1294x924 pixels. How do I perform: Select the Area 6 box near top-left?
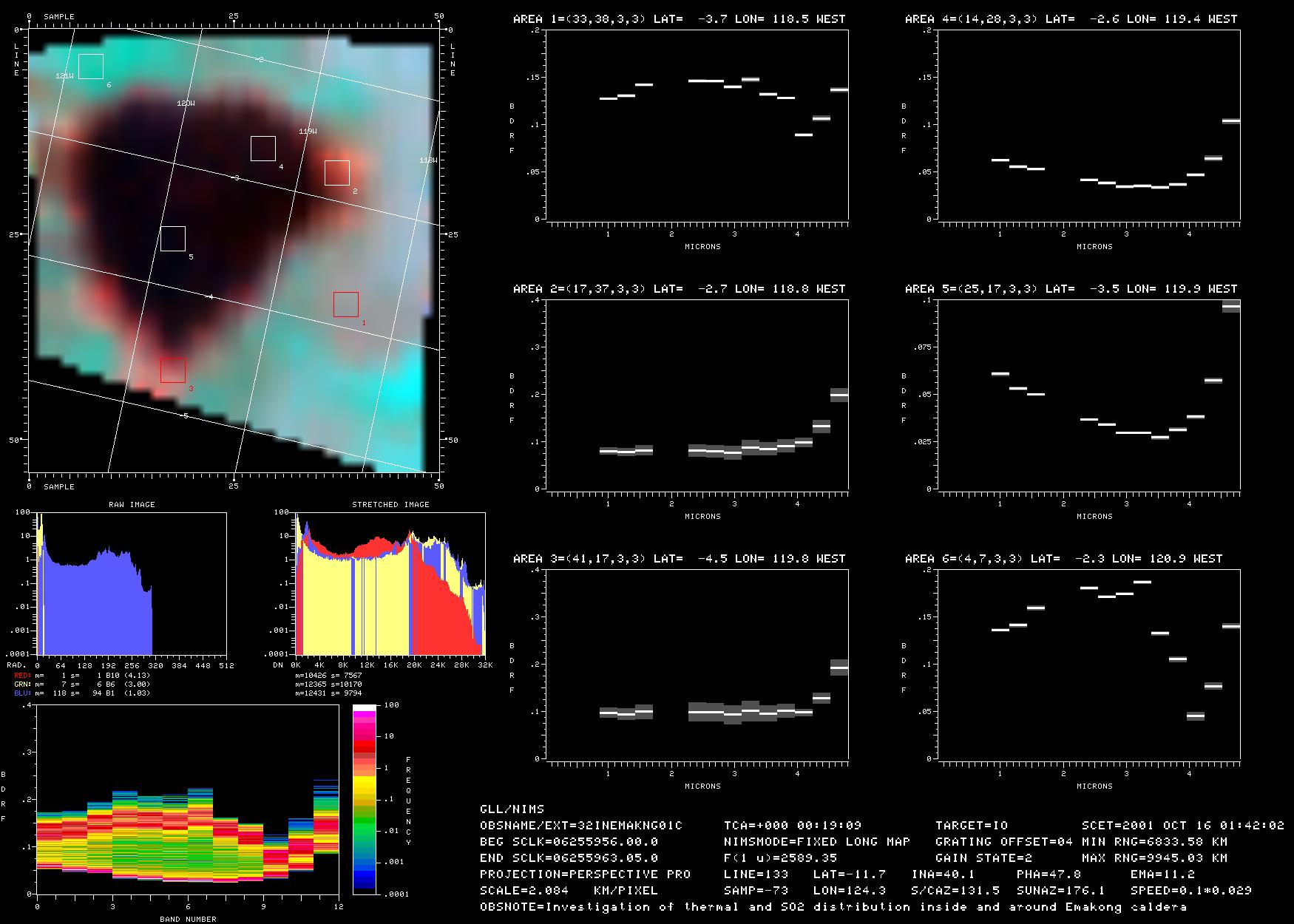pos(90,67)
